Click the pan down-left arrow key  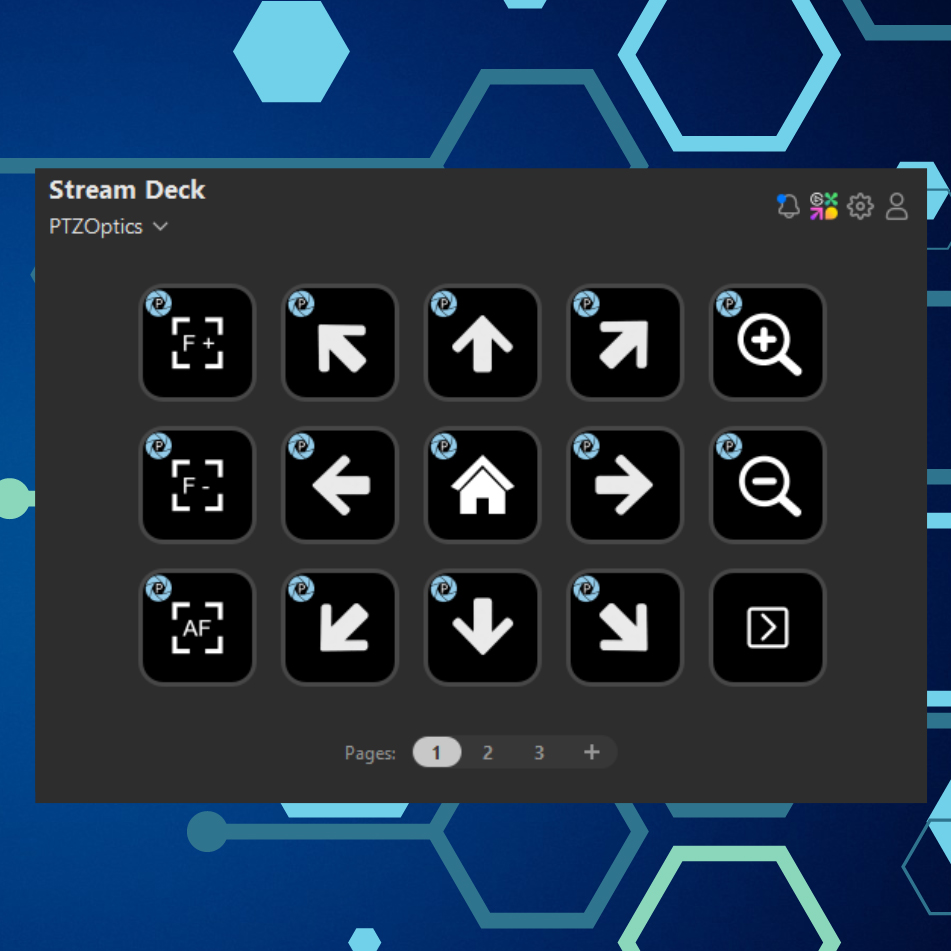point(340,628)
